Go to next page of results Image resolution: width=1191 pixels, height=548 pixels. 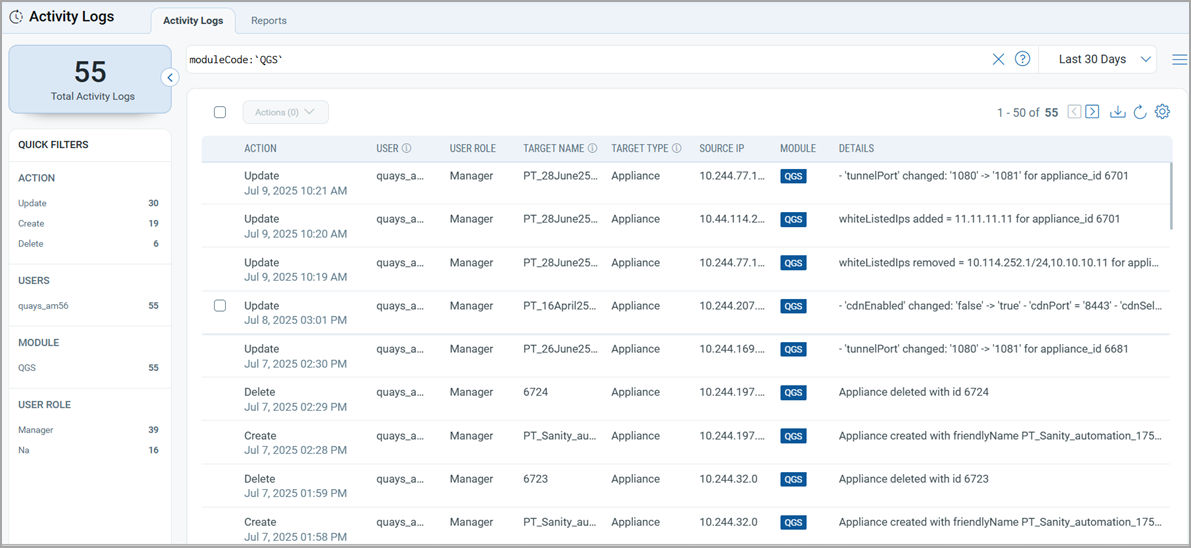coord(1092,112)
